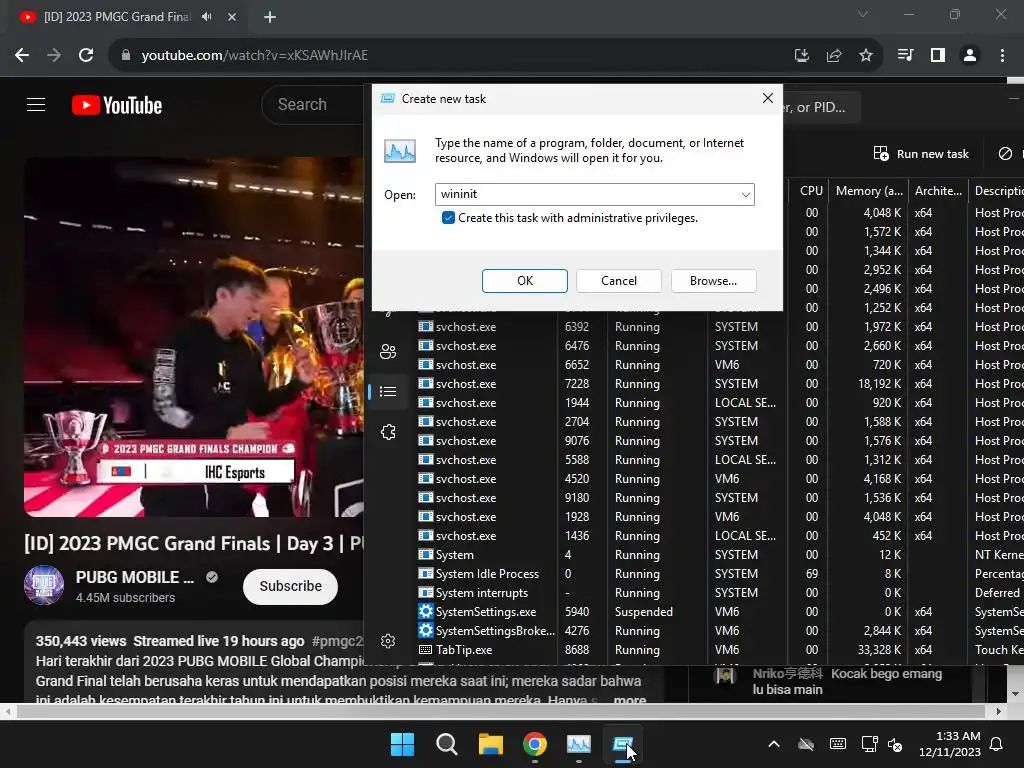
Task: Sort by the Architecture column header
Action: point(938,191)
